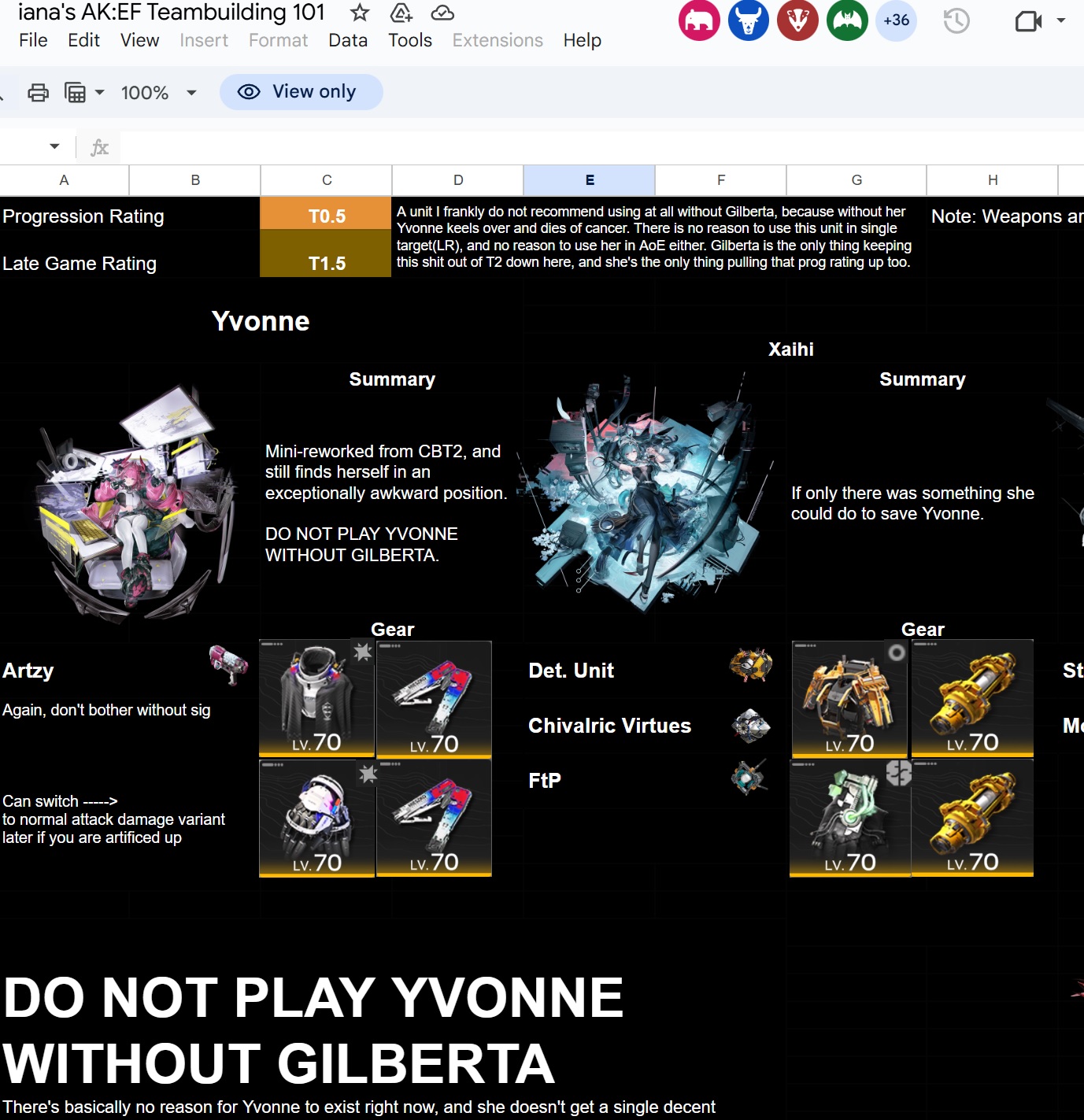
Task: Click the FtP weapon name
Action: (x=545, y=781)
